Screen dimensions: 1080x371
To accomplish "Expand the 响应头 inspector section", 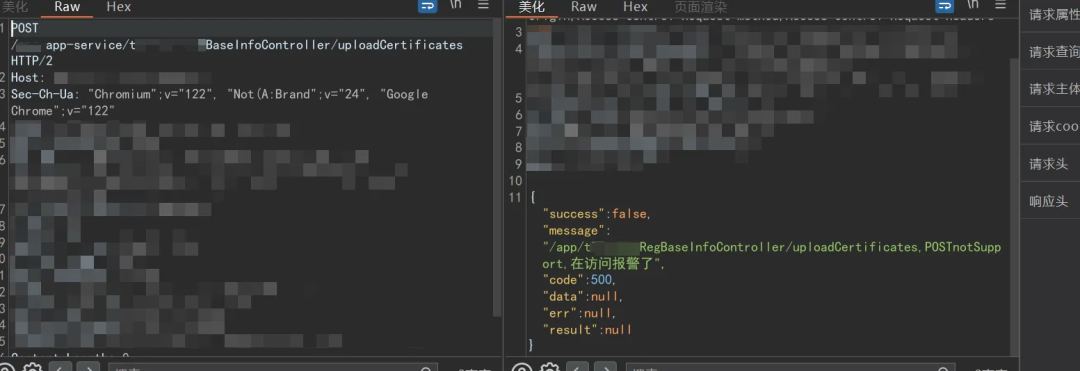I will pyautogui.click(x=1050, y=201).
